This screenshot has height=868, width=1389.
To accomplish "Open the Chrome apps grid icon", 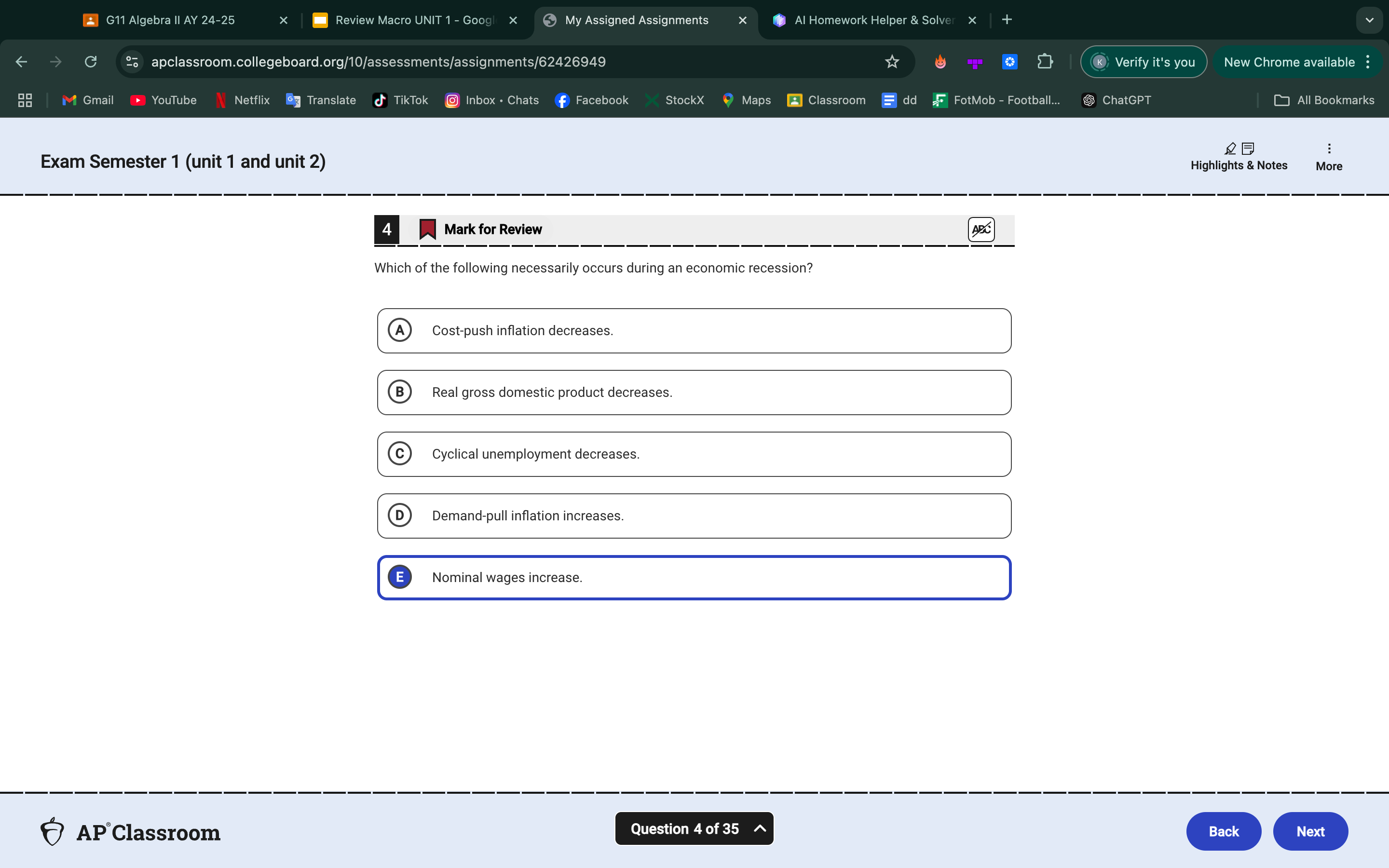I will pyautogui.click(x=25, y=100).
